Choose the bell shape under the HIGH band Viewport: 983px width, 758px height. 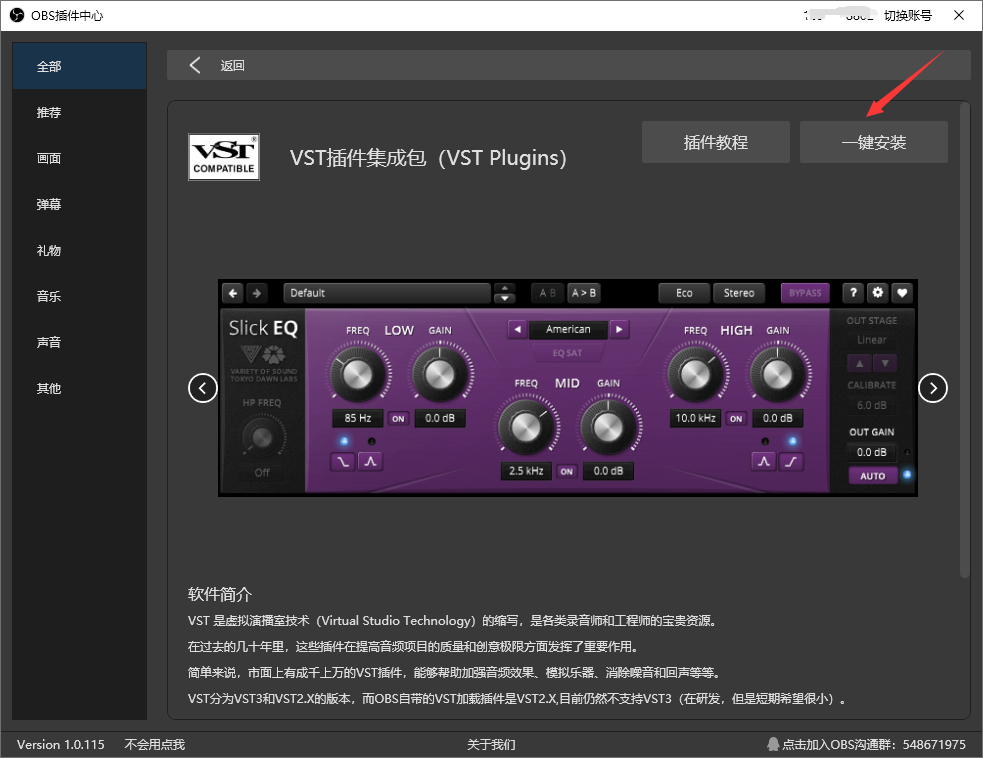point(764,462)
